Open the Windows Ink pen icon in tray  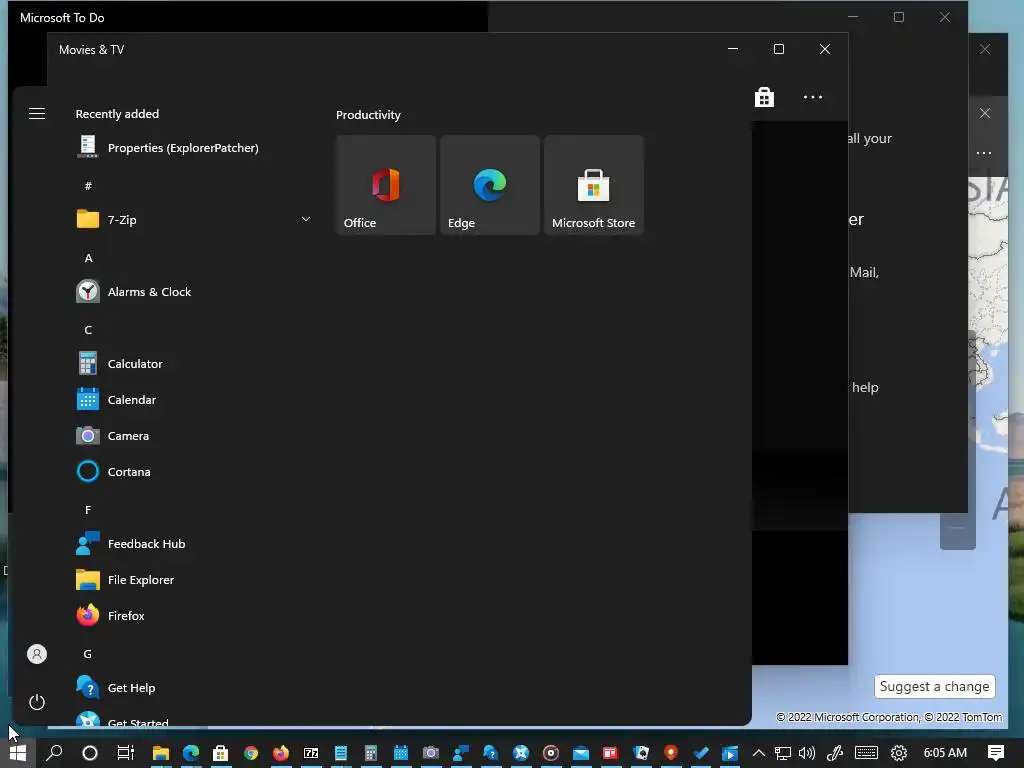[x=835, y=753]
